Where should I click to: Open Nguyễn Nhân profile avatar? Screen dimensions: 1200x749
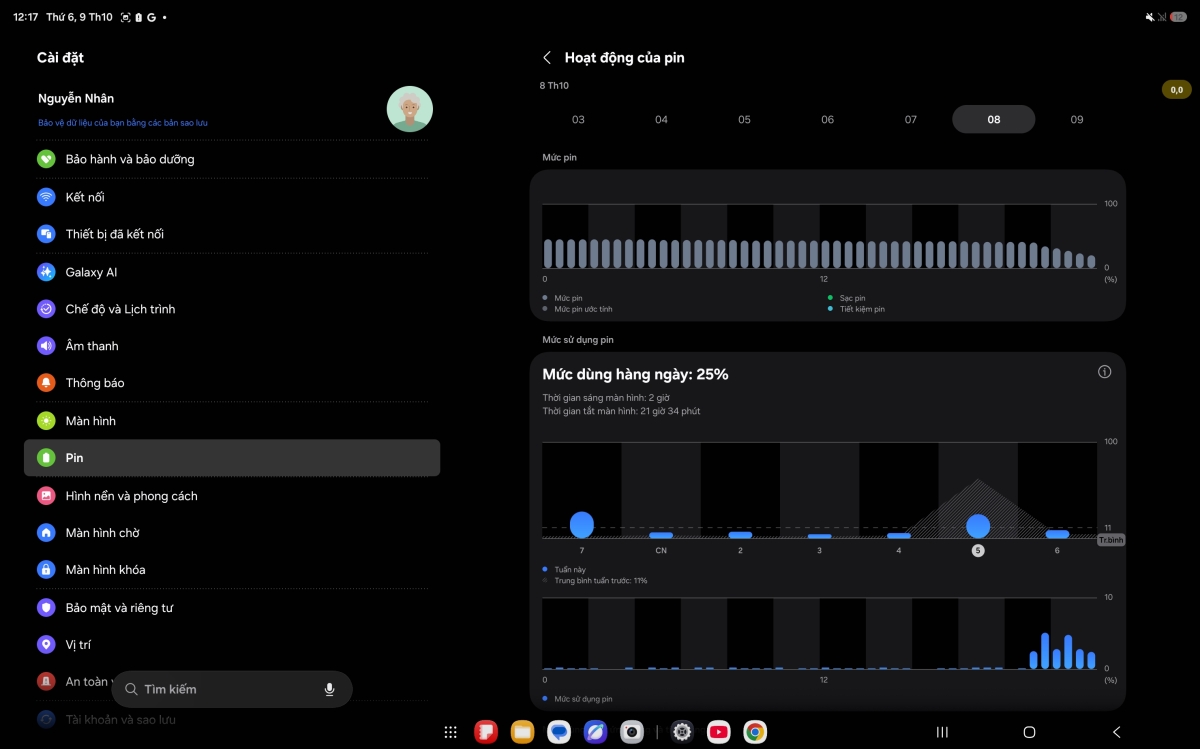(410, 109)
